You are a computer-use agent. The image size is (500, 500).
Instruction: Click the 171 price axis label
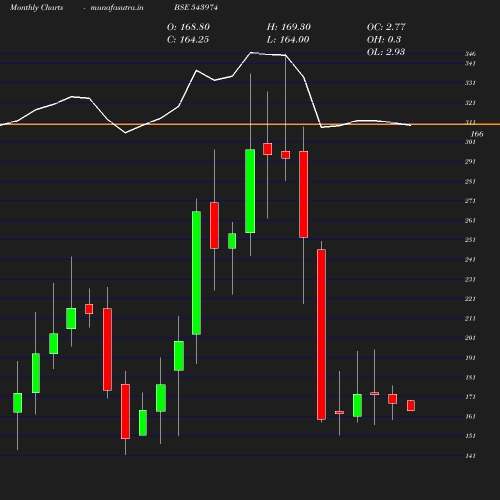[x=470, y=397]
